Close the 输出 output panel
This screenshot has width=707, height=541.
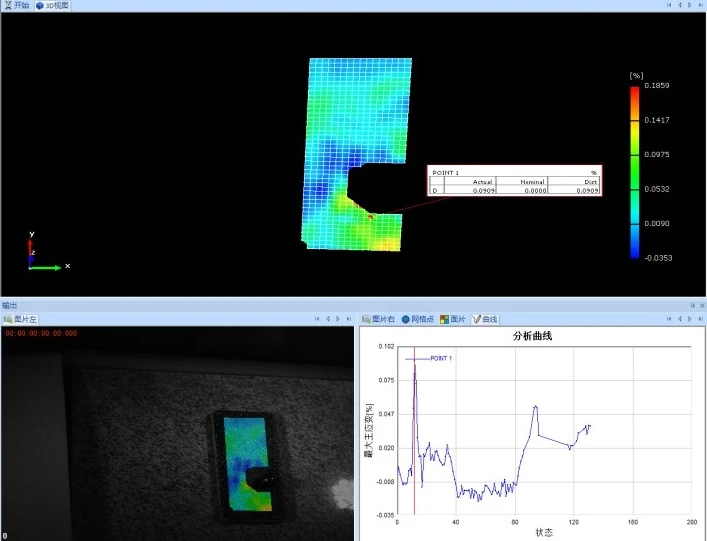(x=702, y=305)
